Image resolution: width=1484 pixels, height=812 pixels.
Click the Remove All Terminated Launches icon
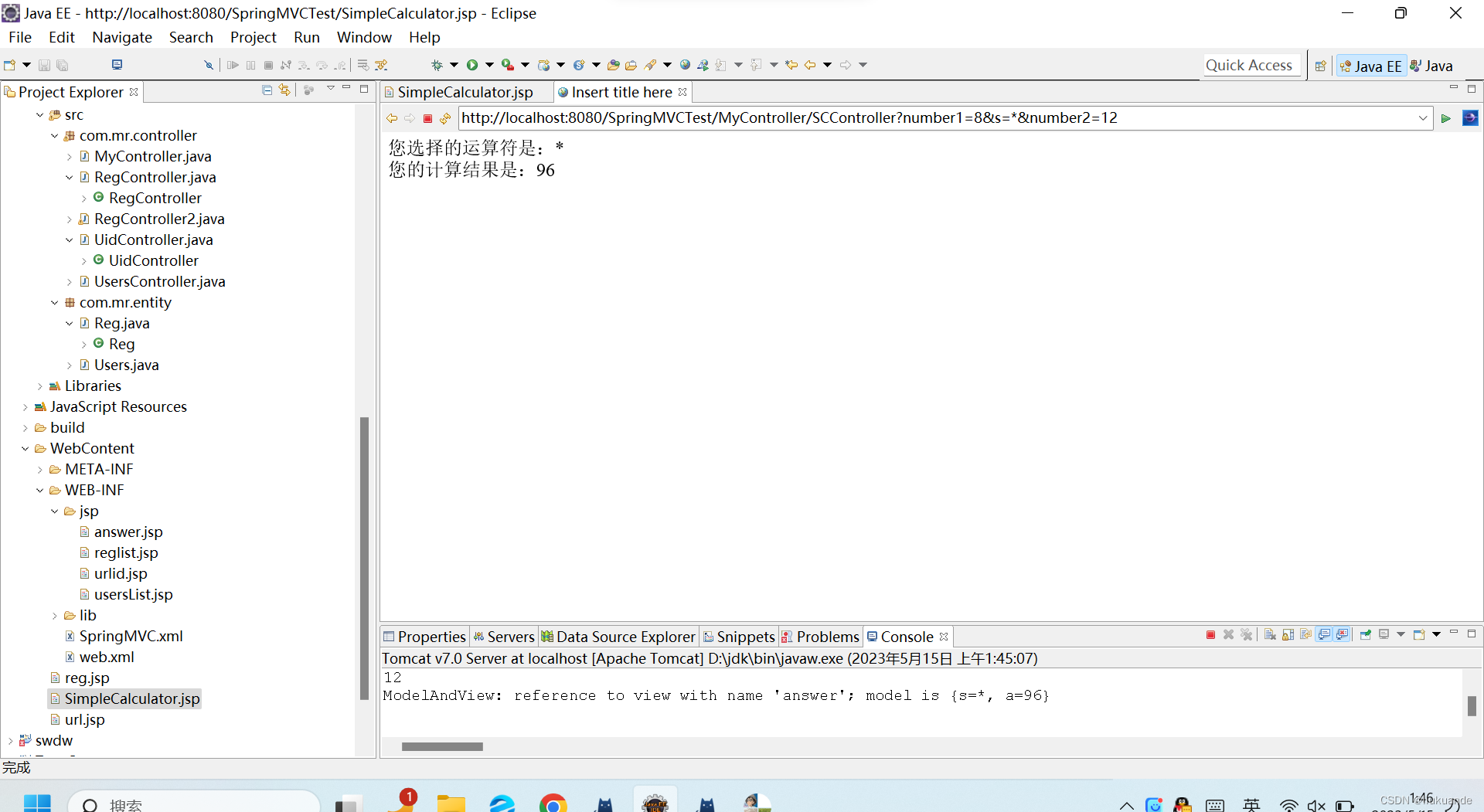[x=1247, y=634]
